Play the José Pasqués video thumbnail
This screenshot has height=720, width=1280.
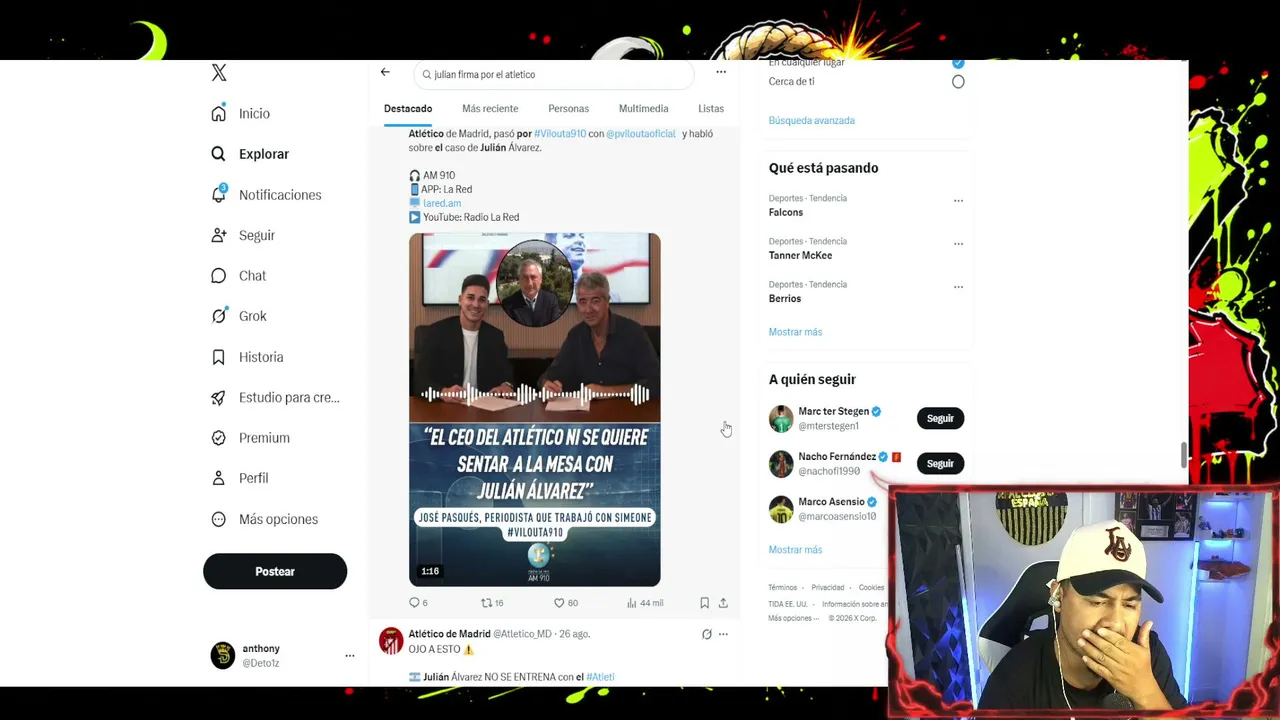tap(534, 410)
